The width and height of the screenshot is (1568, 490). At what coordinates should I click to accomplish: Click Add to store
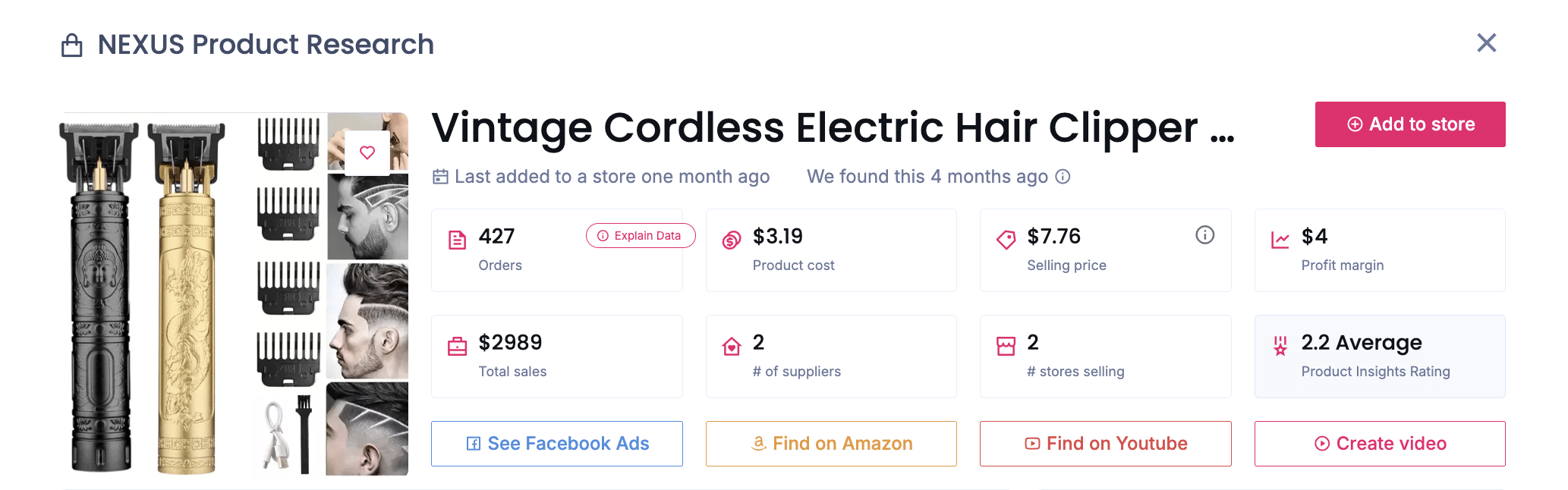pyautogui.click(x=1409, y=124)
